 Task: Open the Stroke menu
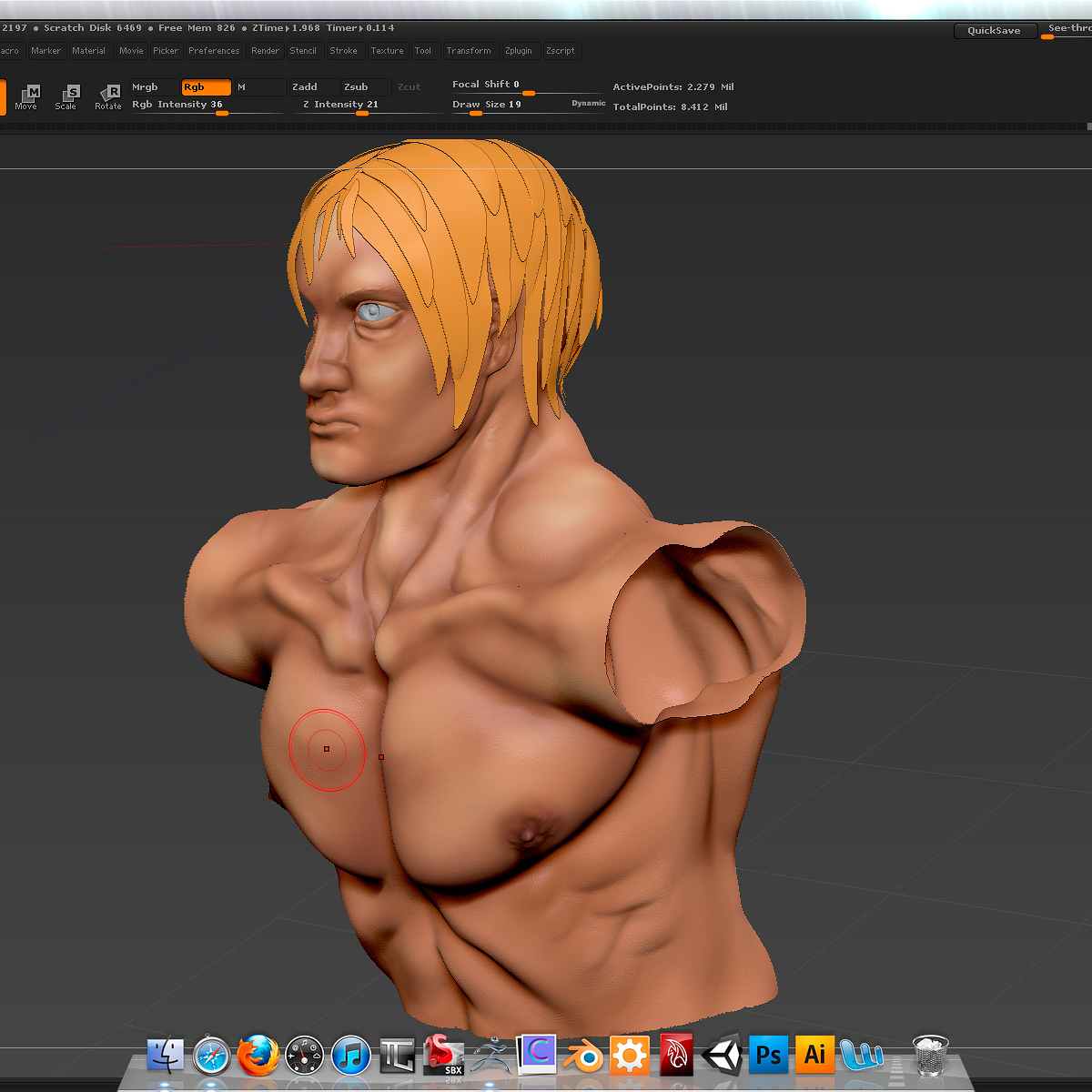coord(344,51)
